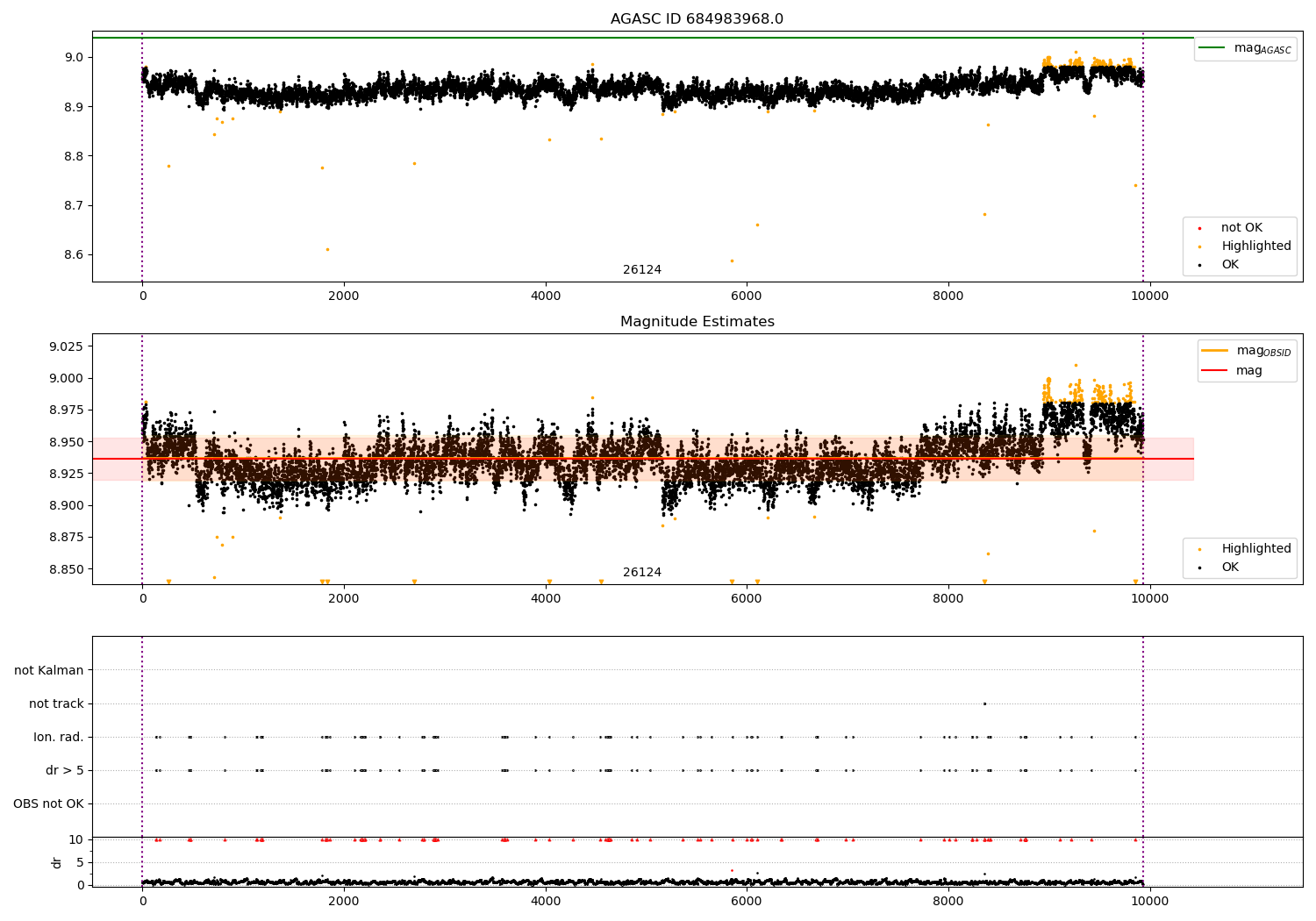Click the 6000 x-tick label on middle plot
Image resolution: width=1316 pixels, height=921 pixels.
[x=747, y=599]
